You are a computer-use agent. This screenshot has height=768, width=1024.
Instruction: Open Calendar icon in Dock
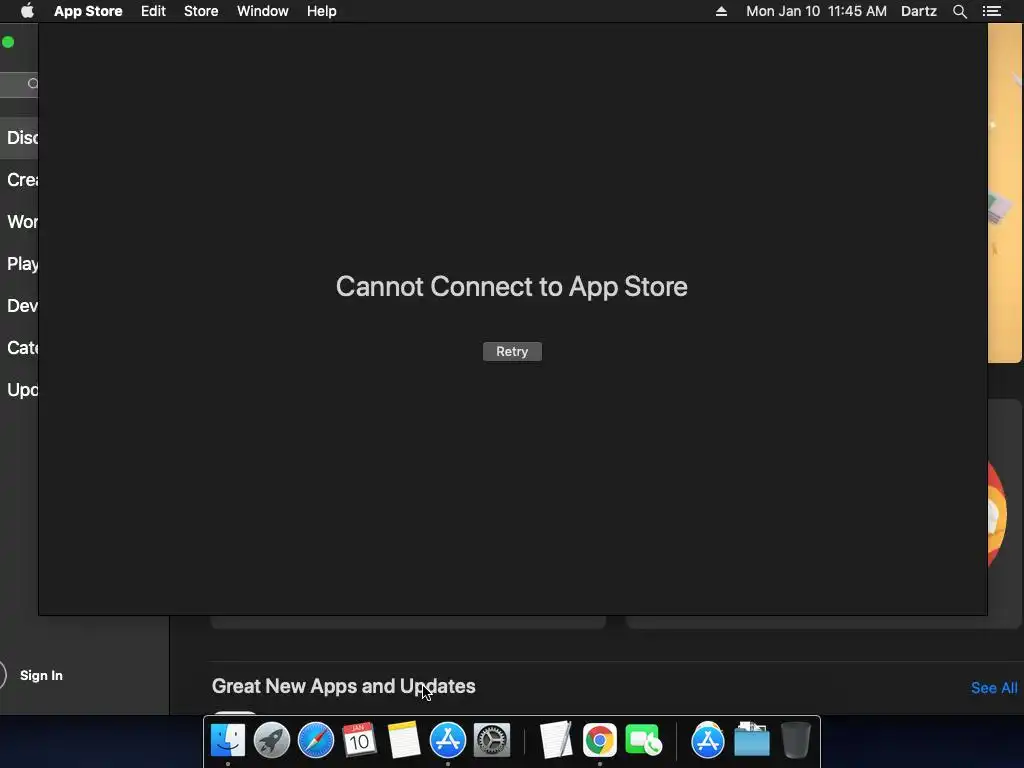(x=360, y=741)
